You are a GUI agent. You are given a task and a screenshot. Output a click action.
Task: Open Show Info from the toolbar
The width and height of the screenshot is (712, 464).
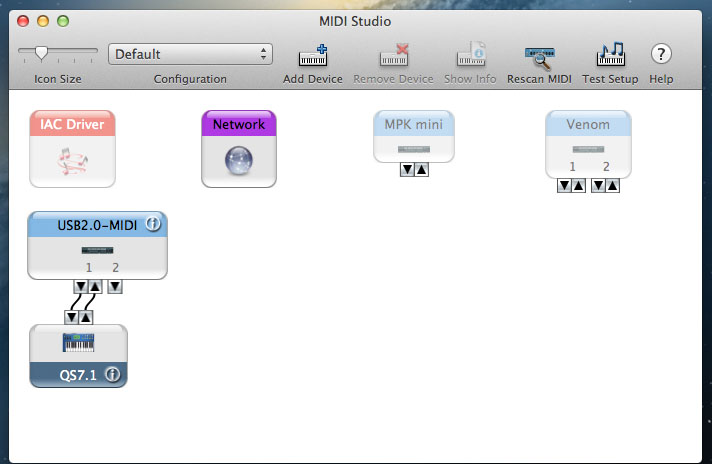[471, 54]
